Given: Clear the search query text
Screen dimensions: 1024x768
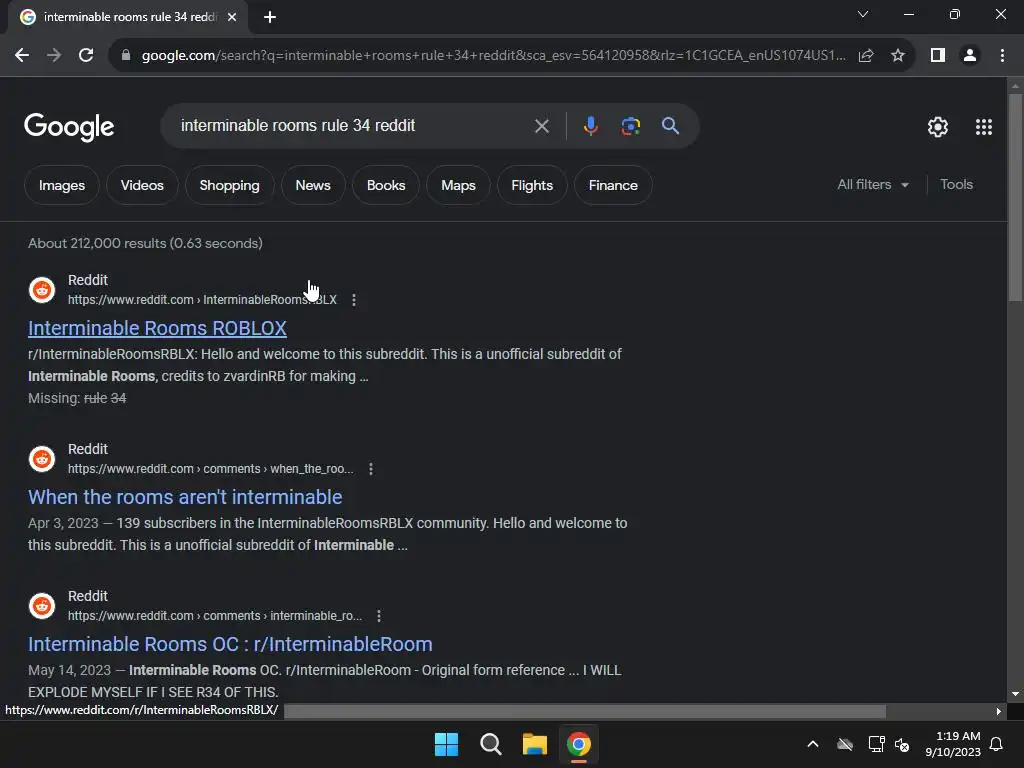Looking at the screenshot, I should coord(541,126).
